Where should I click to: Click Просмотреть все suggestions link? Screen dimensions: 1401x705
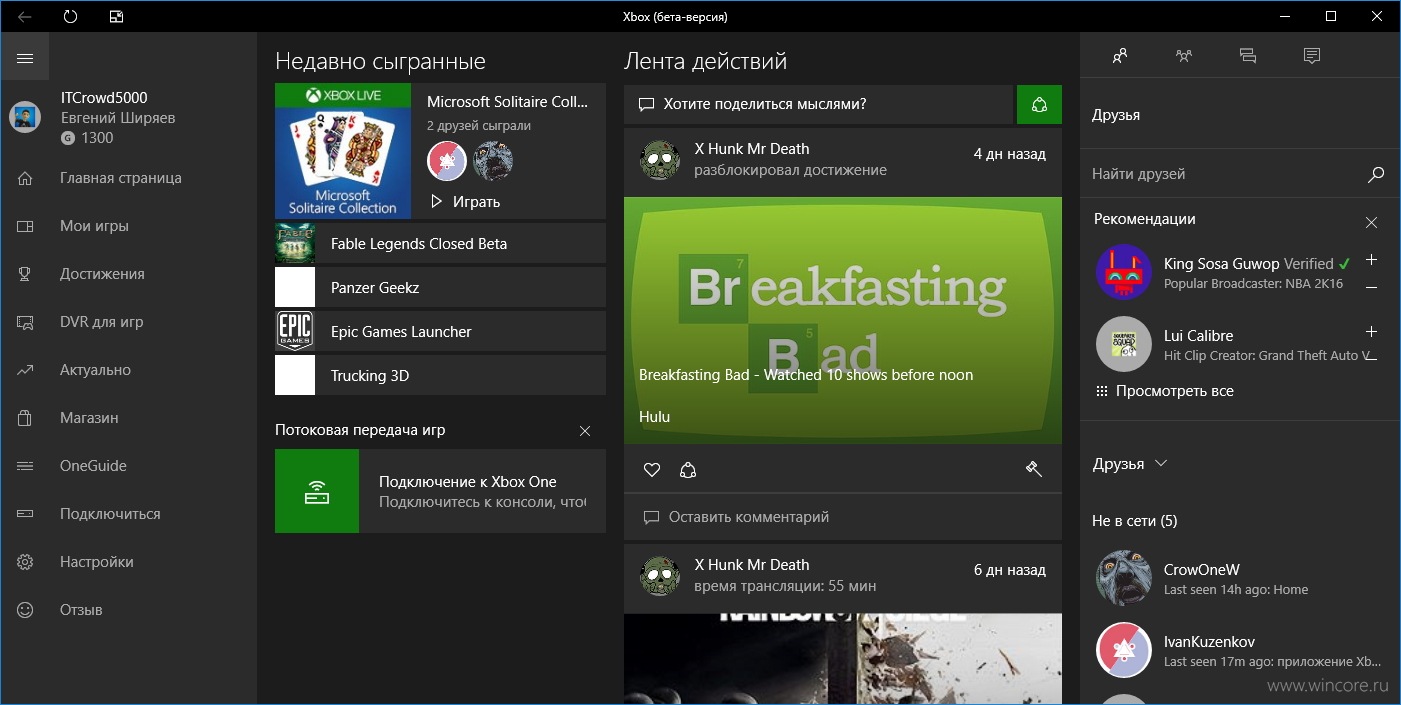click(x=1164, y=391)
